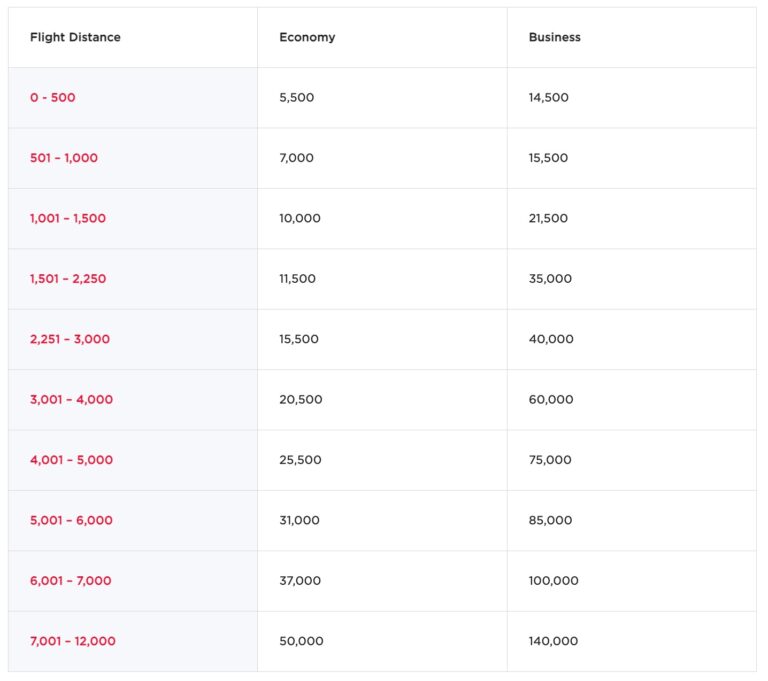Click the Flight Distance column header
Screen dimensions: 768x681
[75, 37]
